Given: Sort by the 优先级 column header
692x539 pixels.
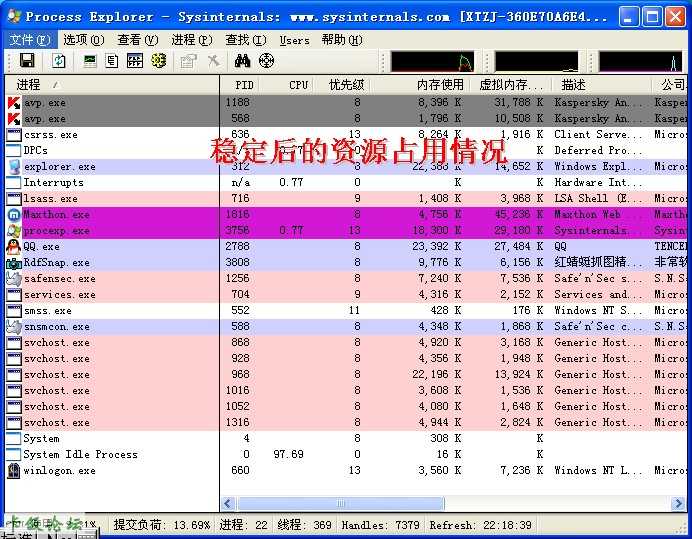Looking at the screenshot, I should click(x=344, y=85).
